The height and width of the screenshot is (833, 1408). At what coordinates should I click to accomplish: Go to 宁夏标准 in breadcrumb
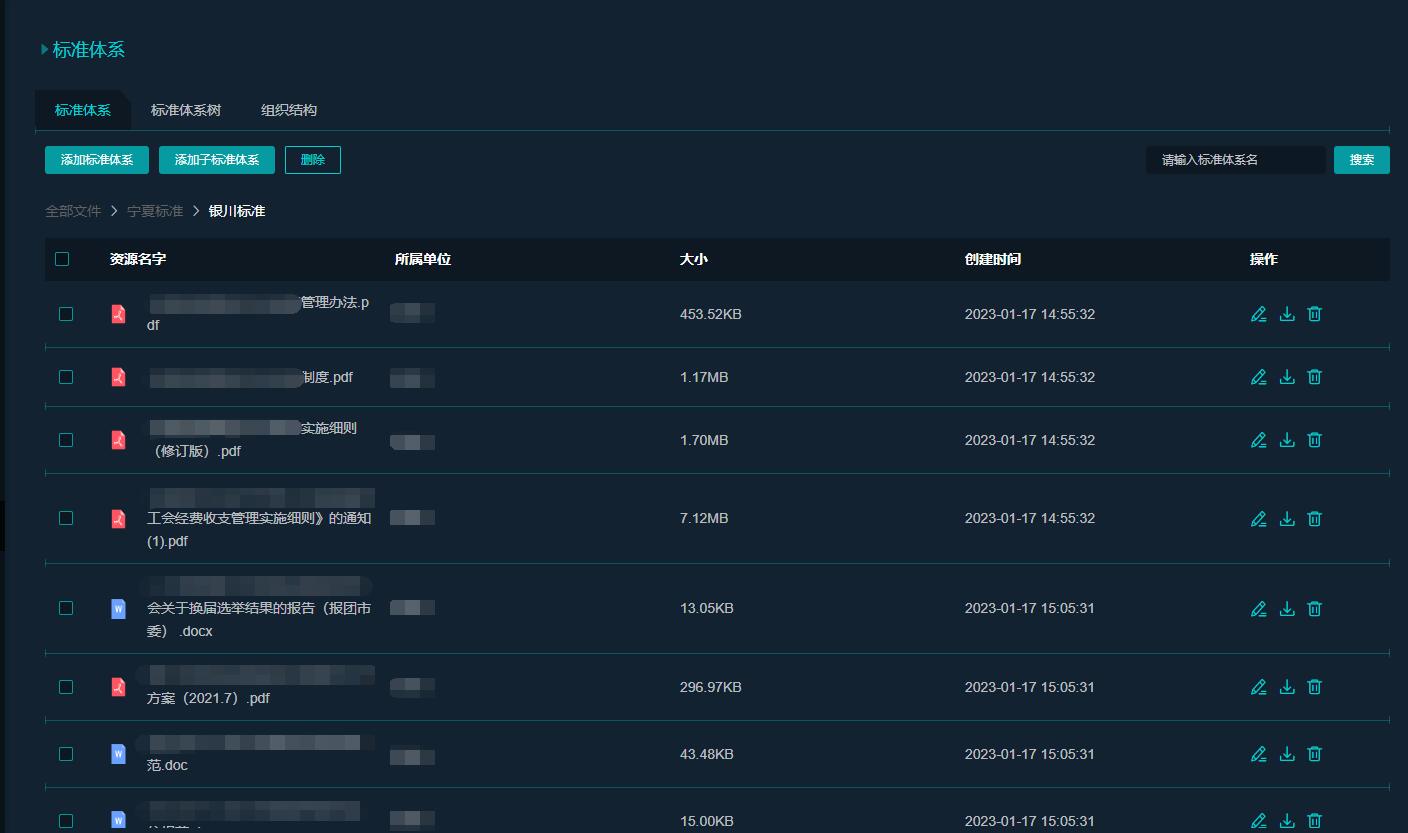[x=155, y=211]
